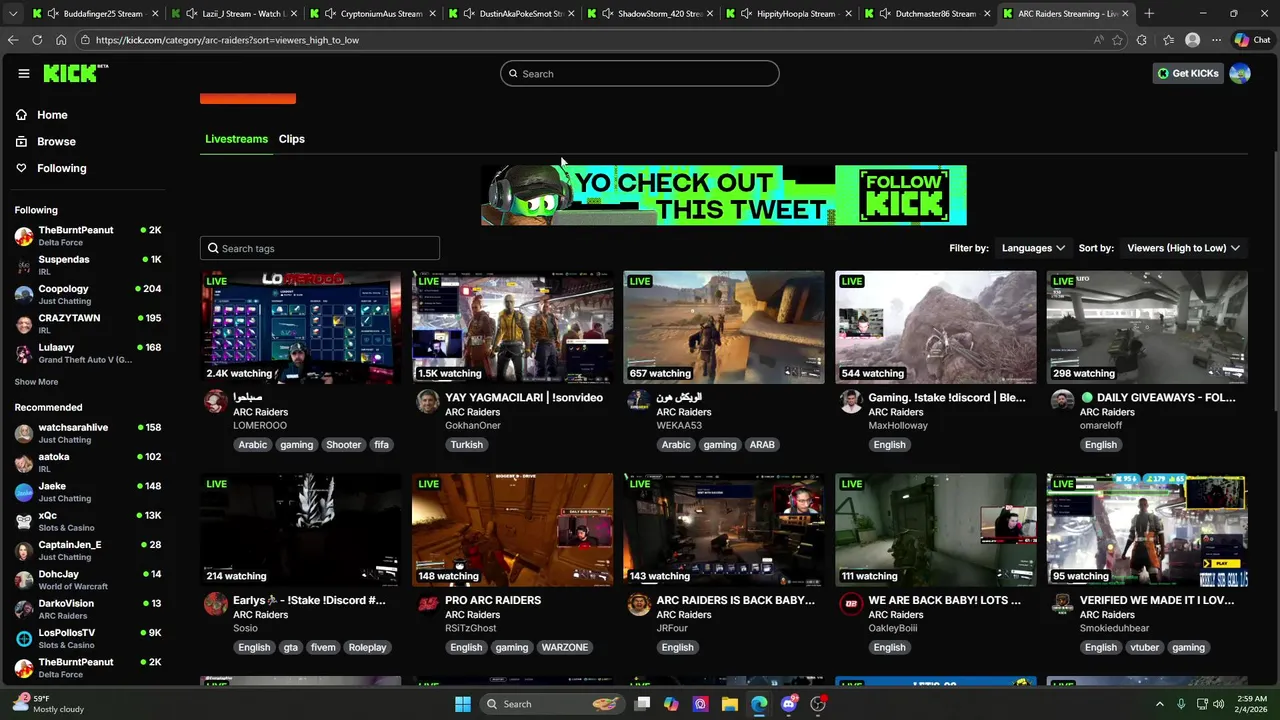The image size is (1280, 720).
Task: Open PRO ARC RAIDERS stream title
Action: [493, 600]
